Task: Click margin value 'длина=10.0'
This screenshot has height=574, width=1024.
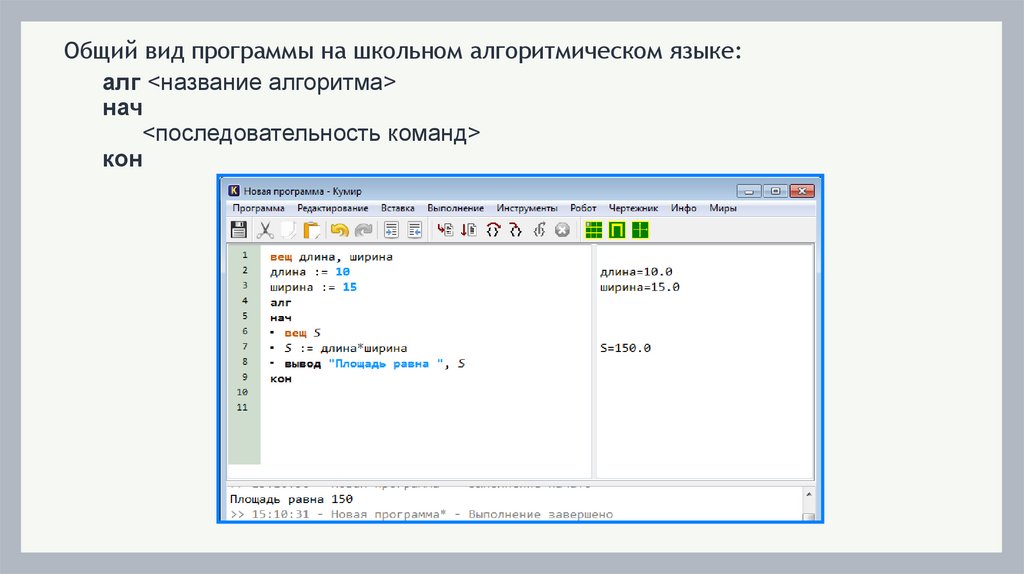Action: [636, 272]
